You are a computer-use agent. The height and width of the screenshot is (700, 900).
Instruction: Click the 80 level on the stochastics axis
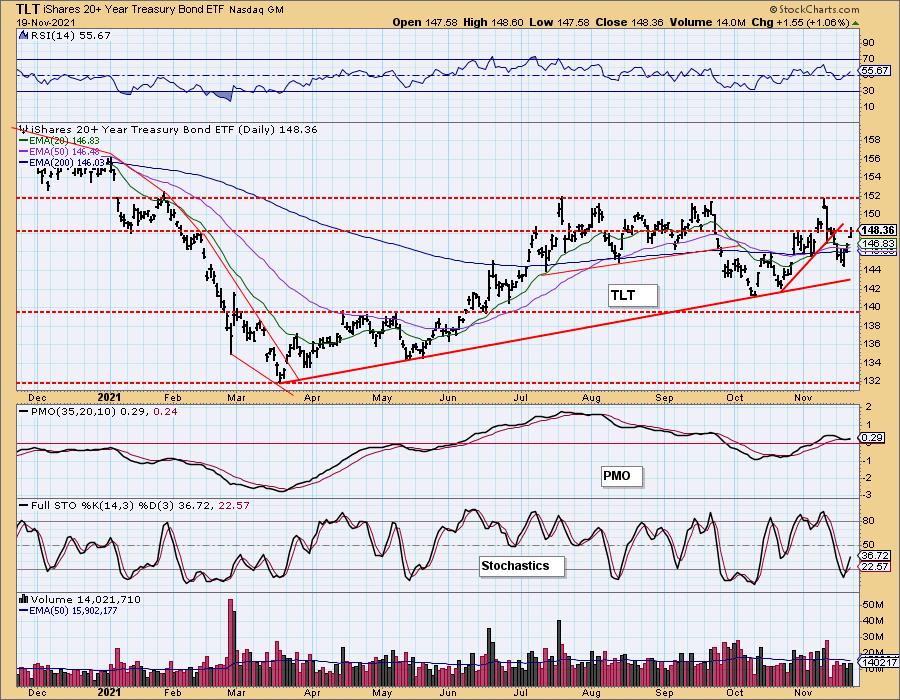click(868, 521)
